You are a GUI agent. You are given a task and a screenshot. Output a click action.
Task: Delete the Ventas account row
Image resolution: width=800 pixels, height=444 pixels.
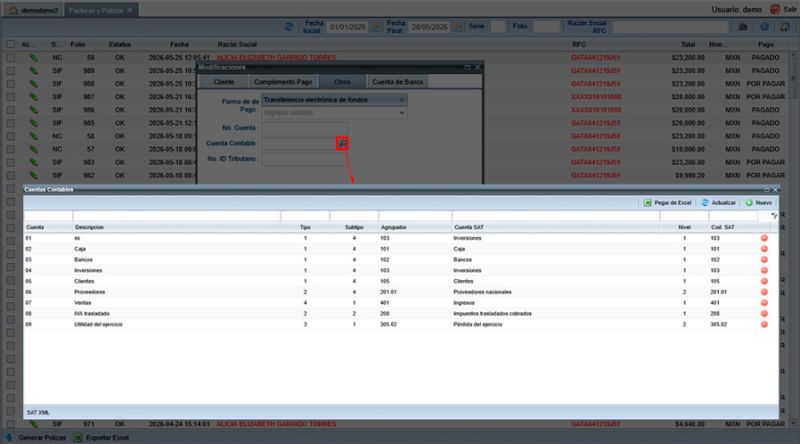(764, 303)
